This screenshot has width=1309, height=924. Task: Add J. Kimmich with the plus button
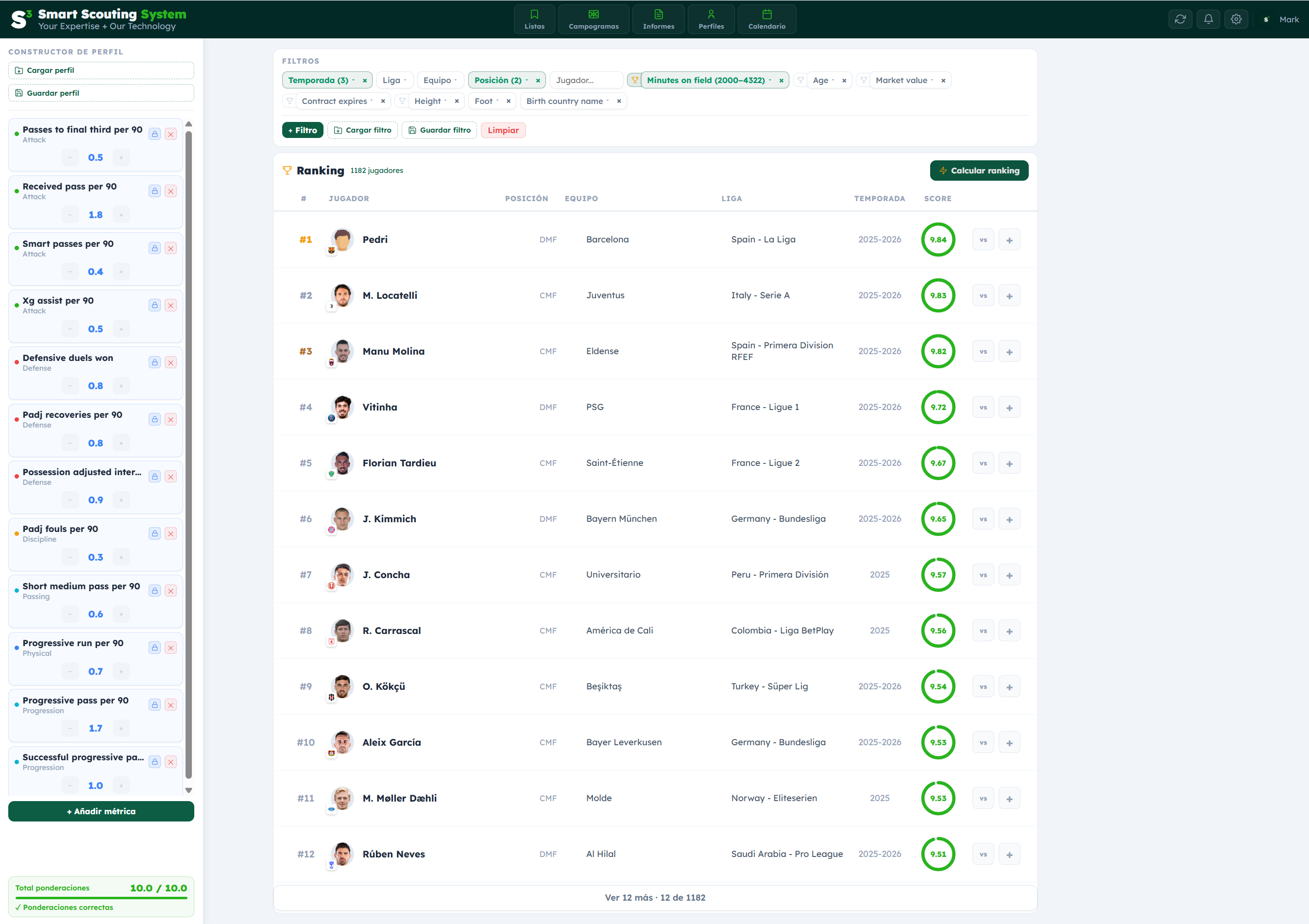(x=1009, y=519)
